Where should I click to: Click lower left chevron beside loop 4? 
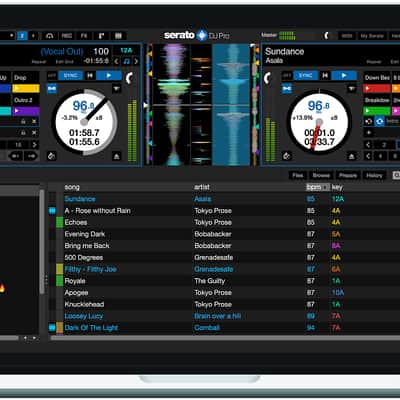tap(368, 156)
